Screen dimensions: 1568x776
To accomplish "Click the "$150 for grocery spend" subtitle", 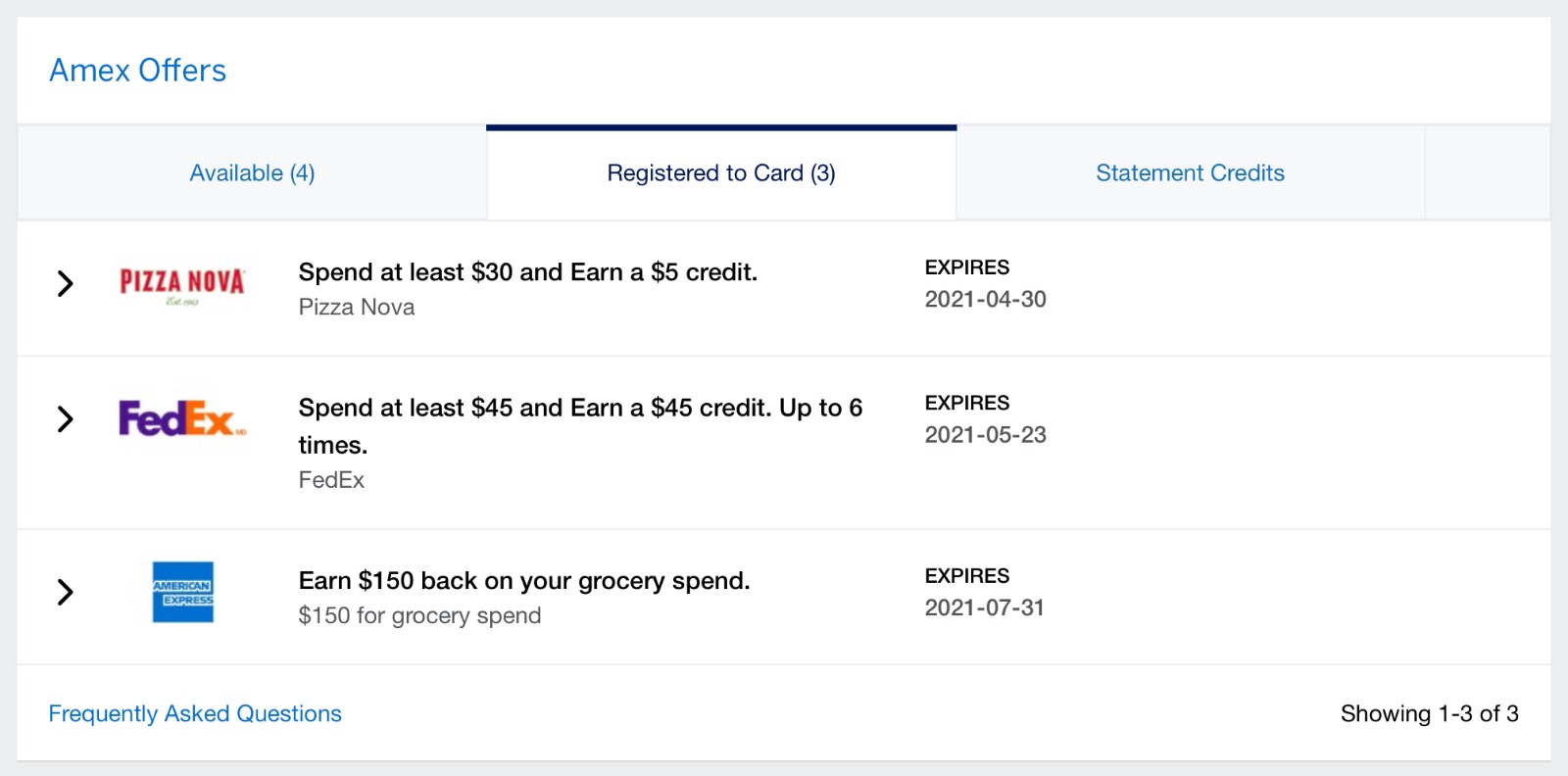I will pos(419,616).
